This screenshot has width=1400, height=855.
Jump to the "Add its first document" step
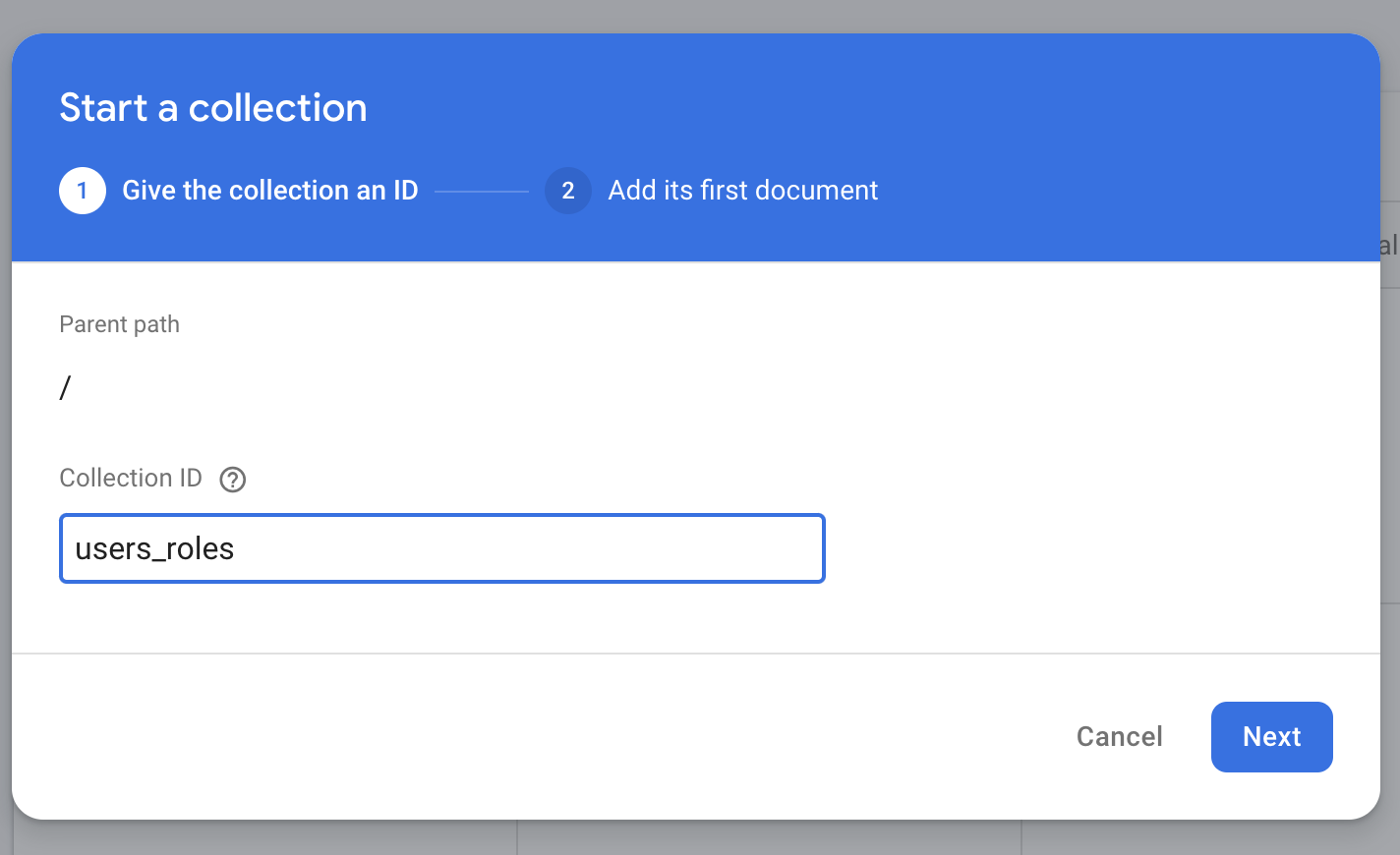[x=742, y=191]
